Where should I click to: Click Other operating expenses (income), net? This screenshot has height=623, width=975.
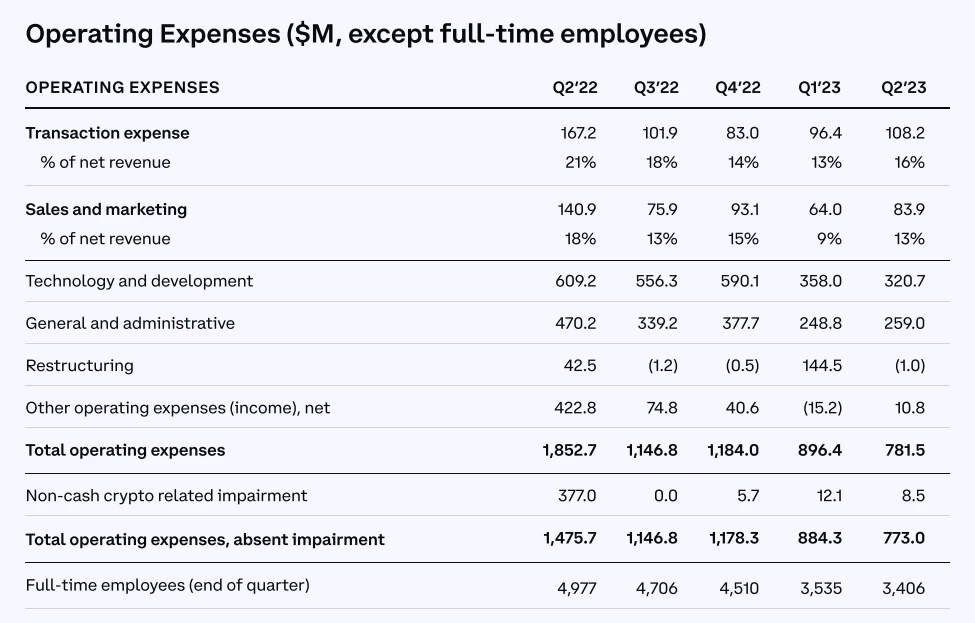(x=178, y=408)
